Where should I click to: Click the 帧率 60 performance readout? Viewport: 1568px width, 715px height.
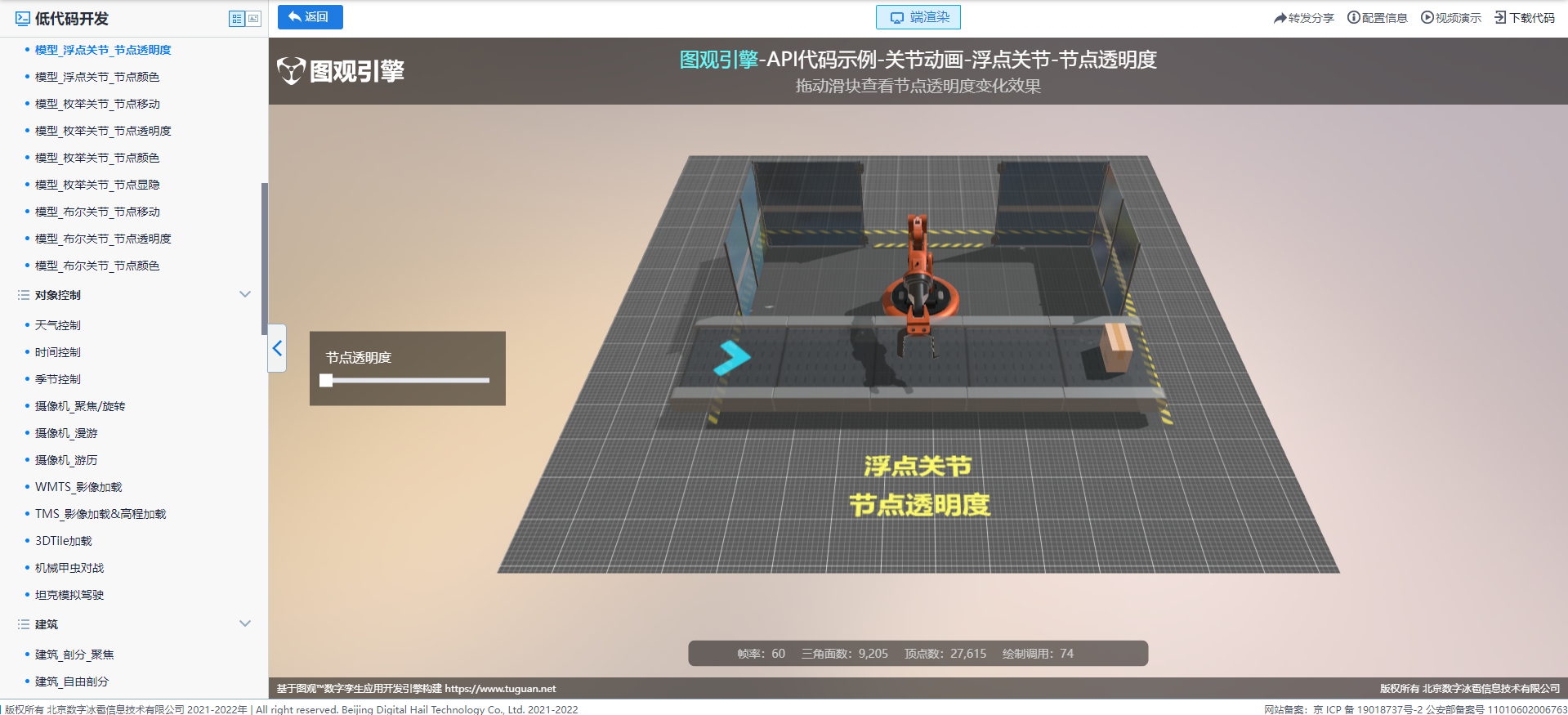(x=761, y=654)
